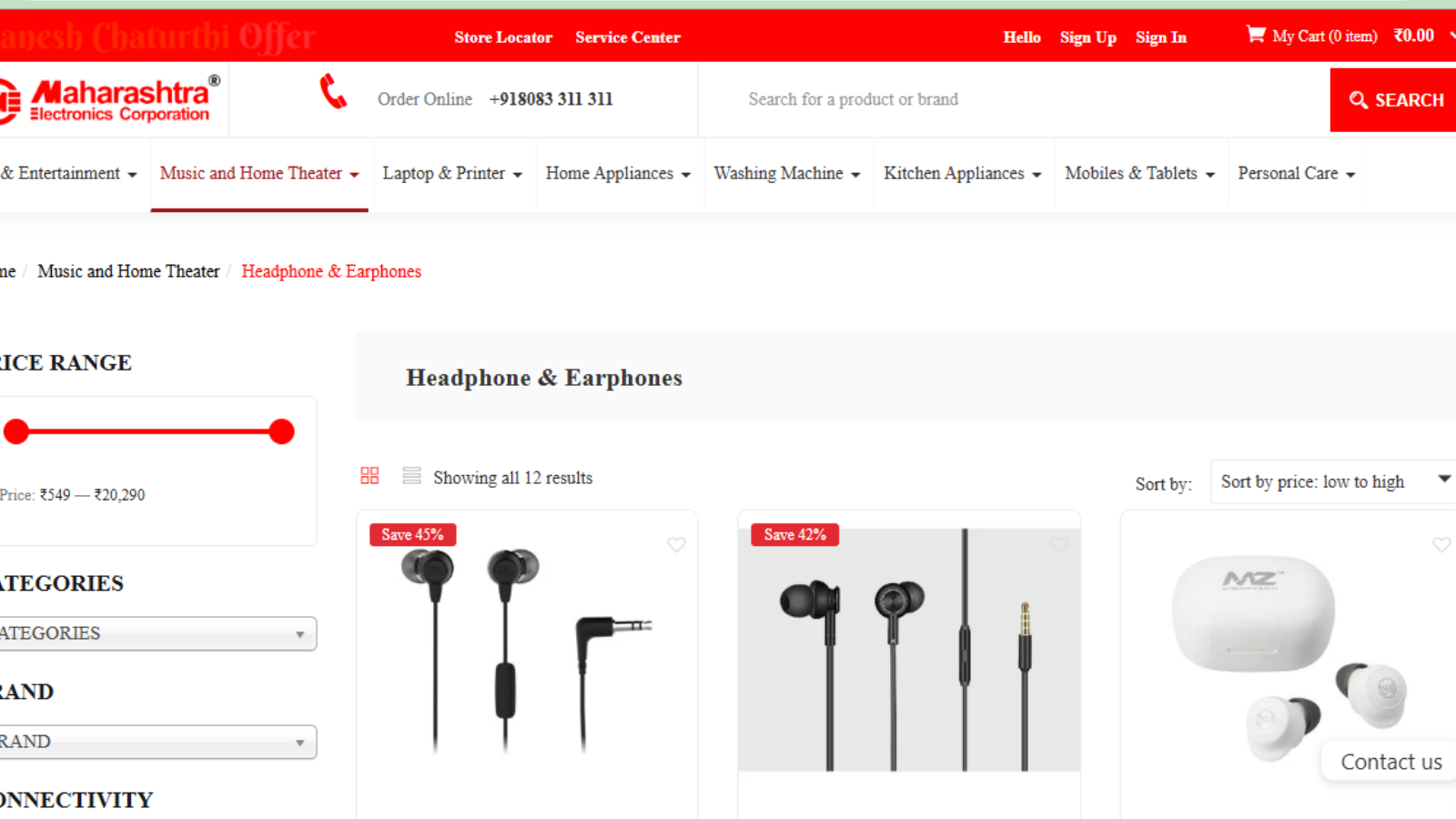Open the Kitchen Appliances menu

[963, 174]
